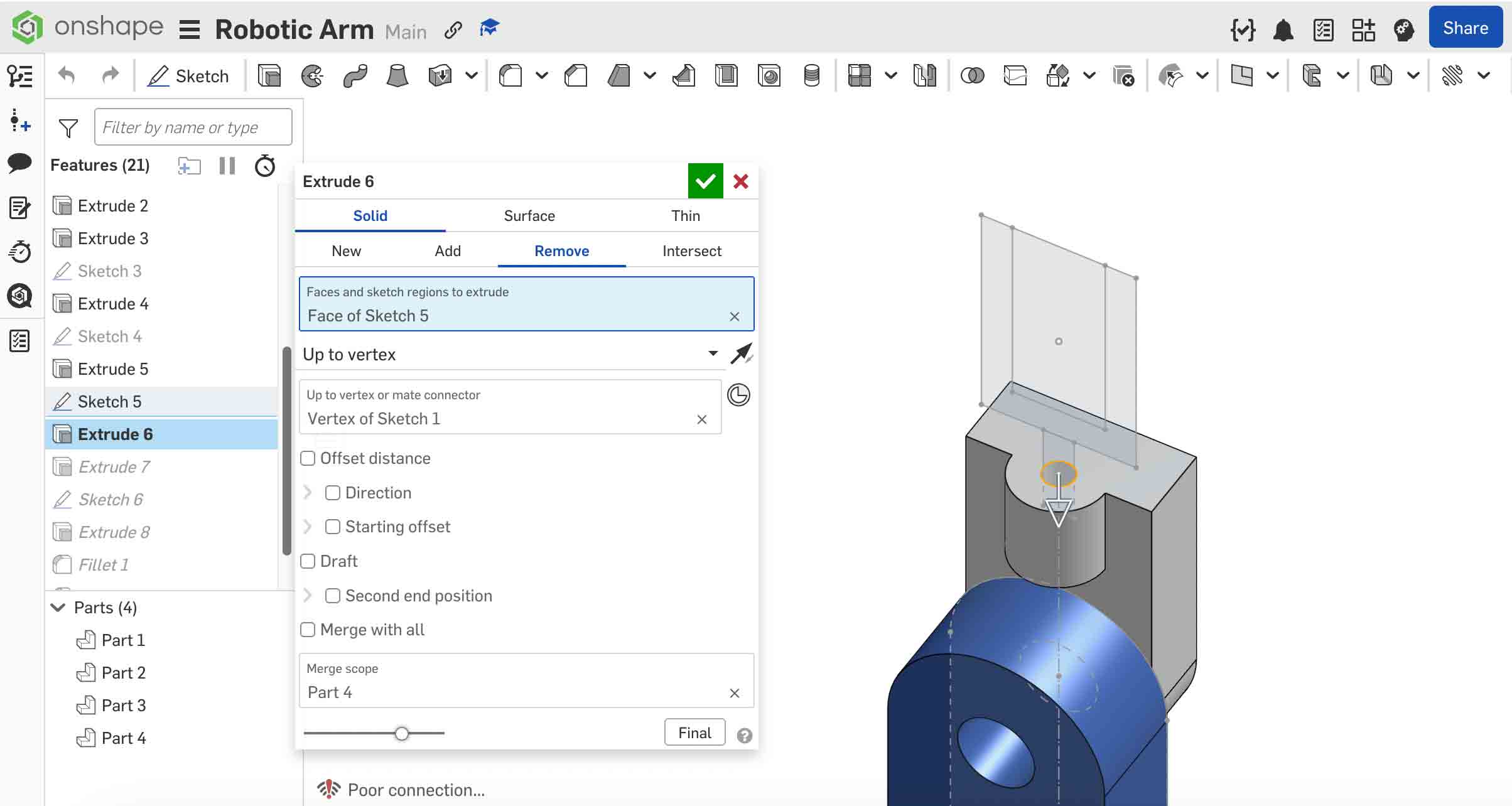
Task: Click the undo arrow
Action: click(67, 75)
